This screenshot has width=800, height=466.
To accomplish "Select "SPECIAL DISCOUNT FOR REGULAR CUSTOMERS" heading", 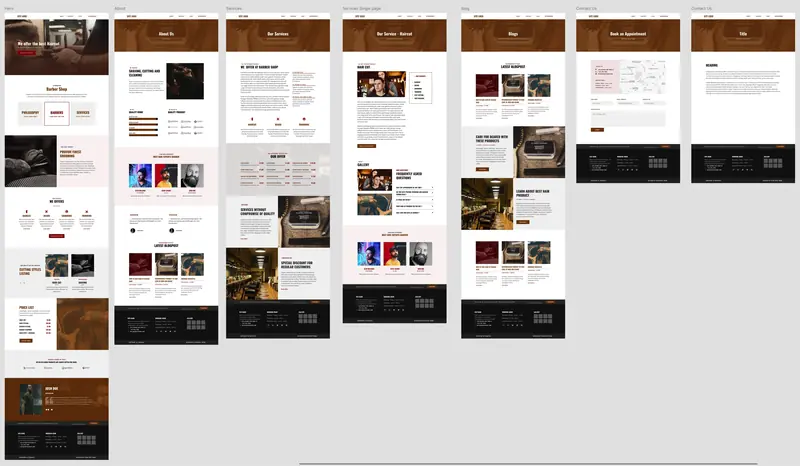I will coord(296,265).
